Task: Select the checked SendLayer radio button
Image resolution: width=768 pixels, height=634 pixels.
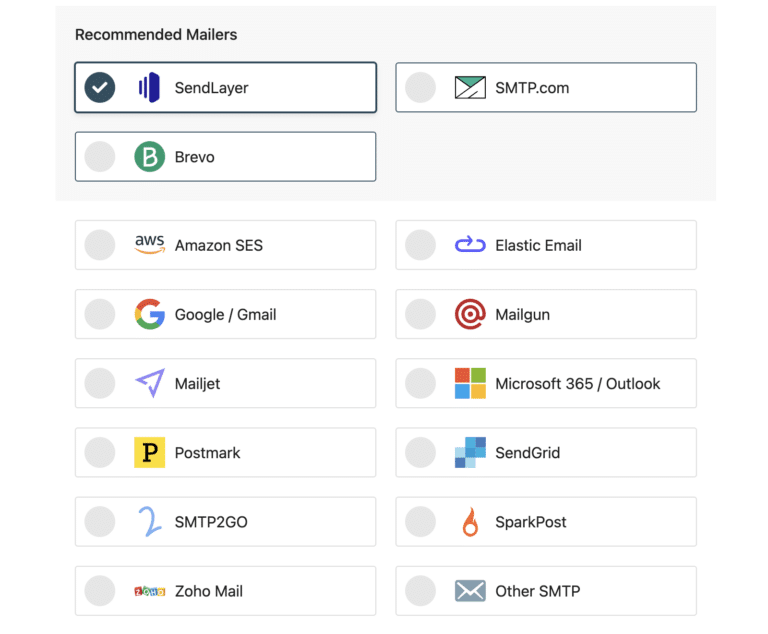Action: coord(100,88)
